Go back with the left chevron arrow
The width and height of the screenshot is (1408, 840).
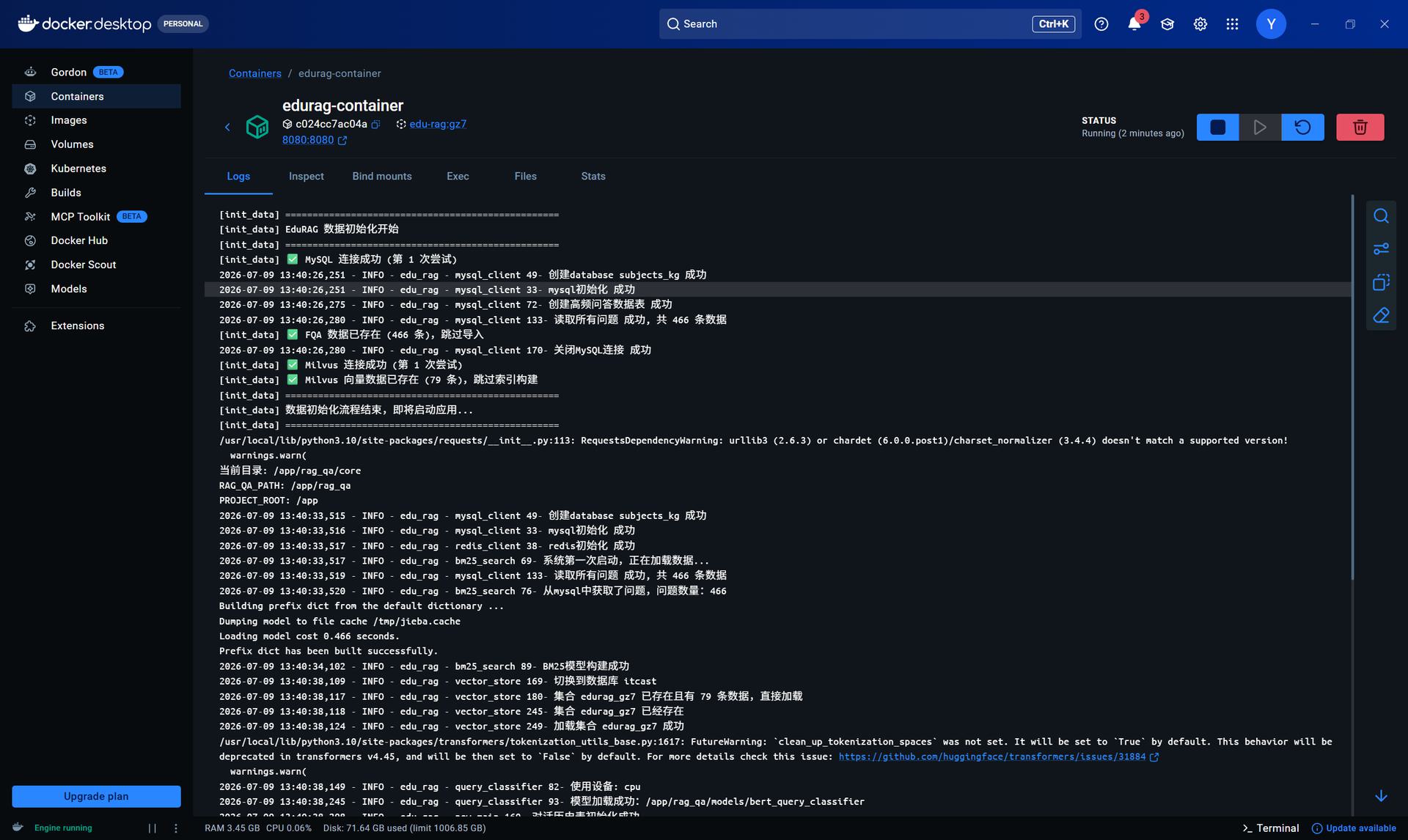[x=227, y=128]
